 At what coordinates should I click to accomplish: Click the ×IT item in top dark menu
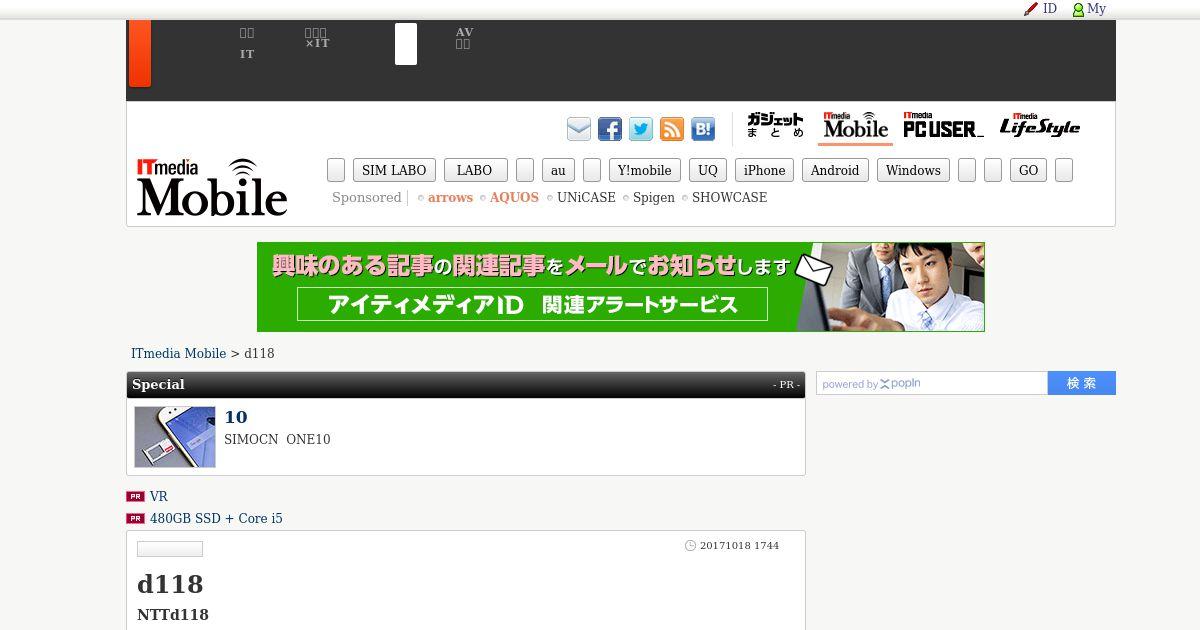coord(317,38)
